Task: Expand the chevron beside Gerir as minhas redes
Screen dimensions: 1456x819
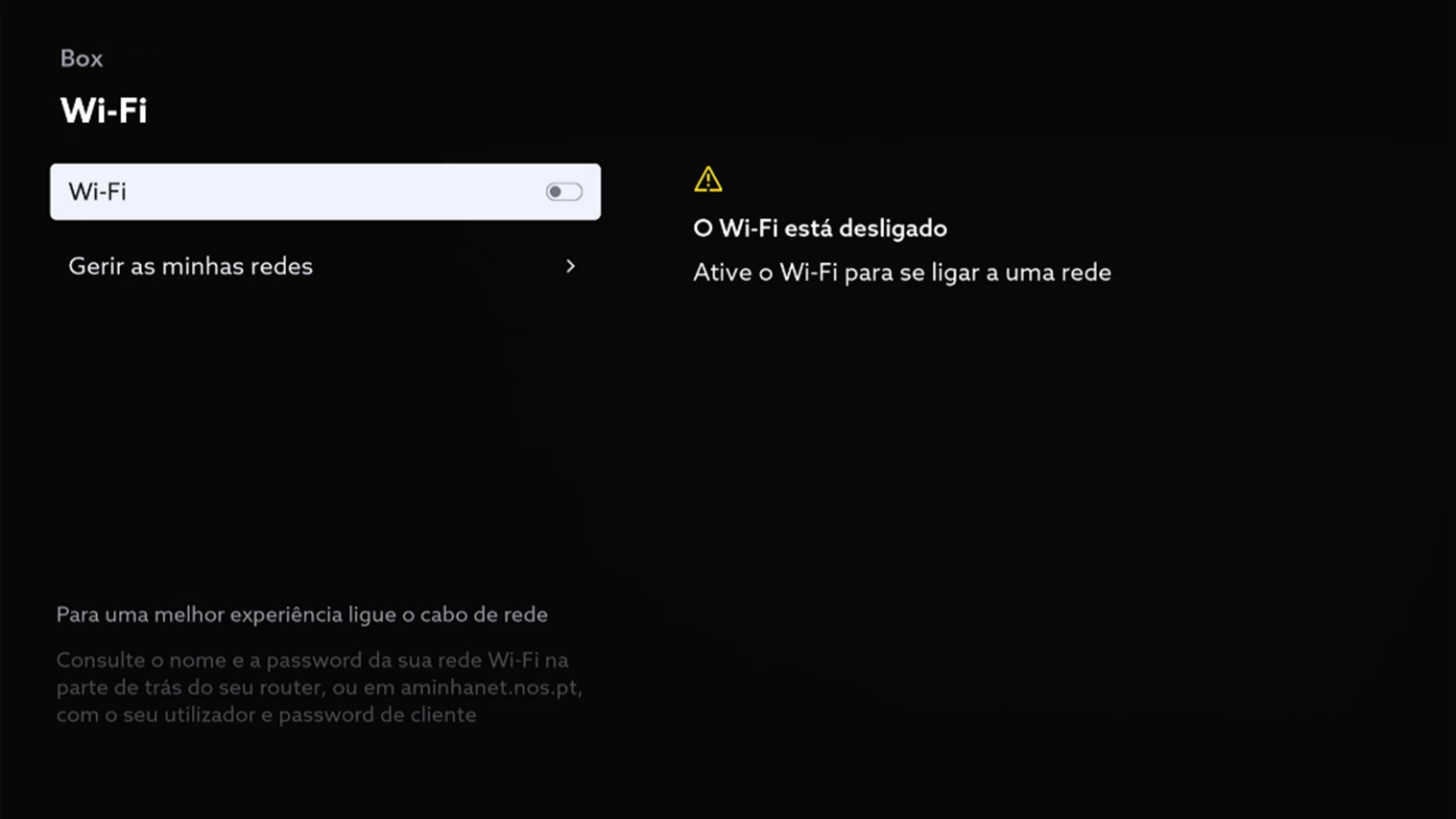Action: [570, 266]
